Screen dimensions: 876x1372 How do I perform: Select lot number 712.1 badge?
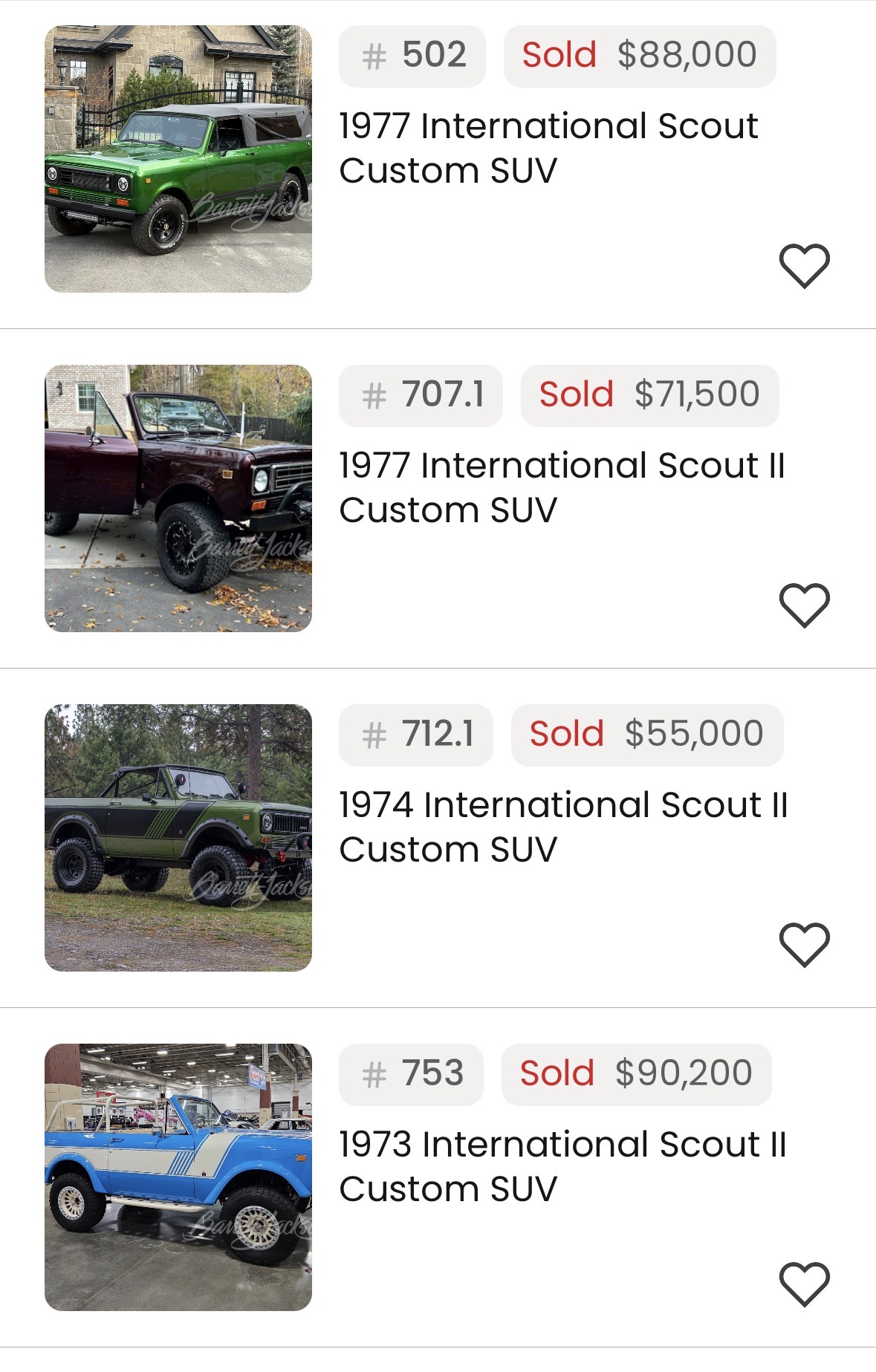pyautogui.click(x=416, y=735)
